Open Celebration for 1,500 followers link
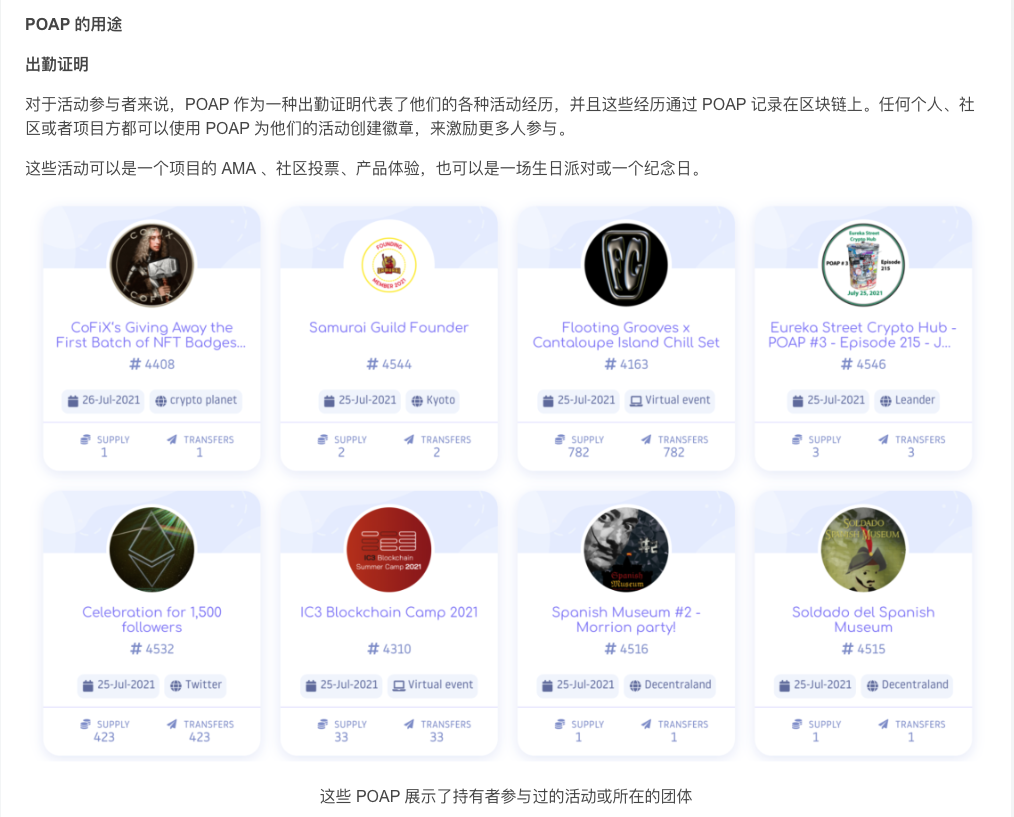Viewport: 1014px width, 817px height. [152, 619]
